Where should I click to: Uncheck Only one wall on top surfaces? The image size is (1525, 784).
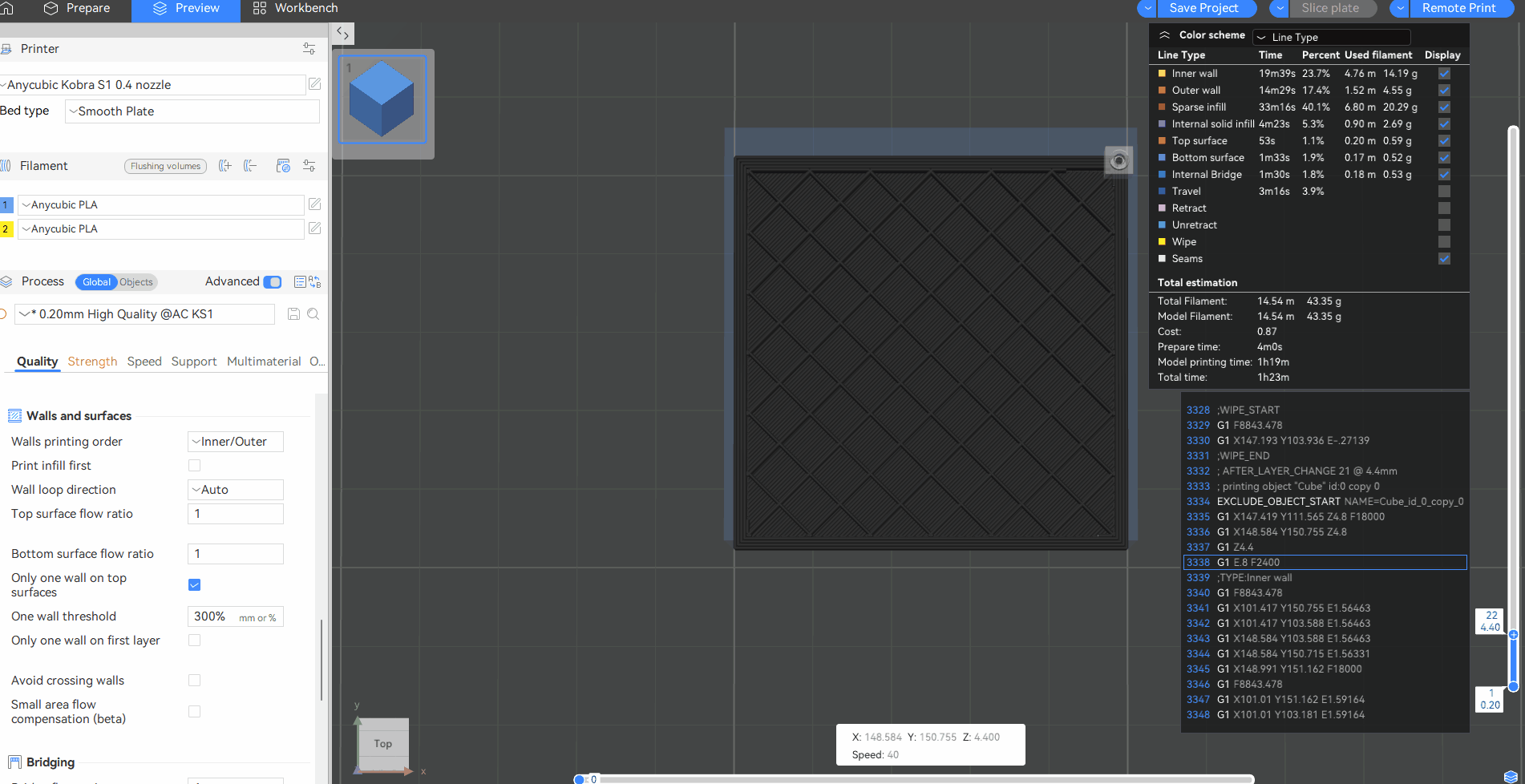click(x=194, y=584)
